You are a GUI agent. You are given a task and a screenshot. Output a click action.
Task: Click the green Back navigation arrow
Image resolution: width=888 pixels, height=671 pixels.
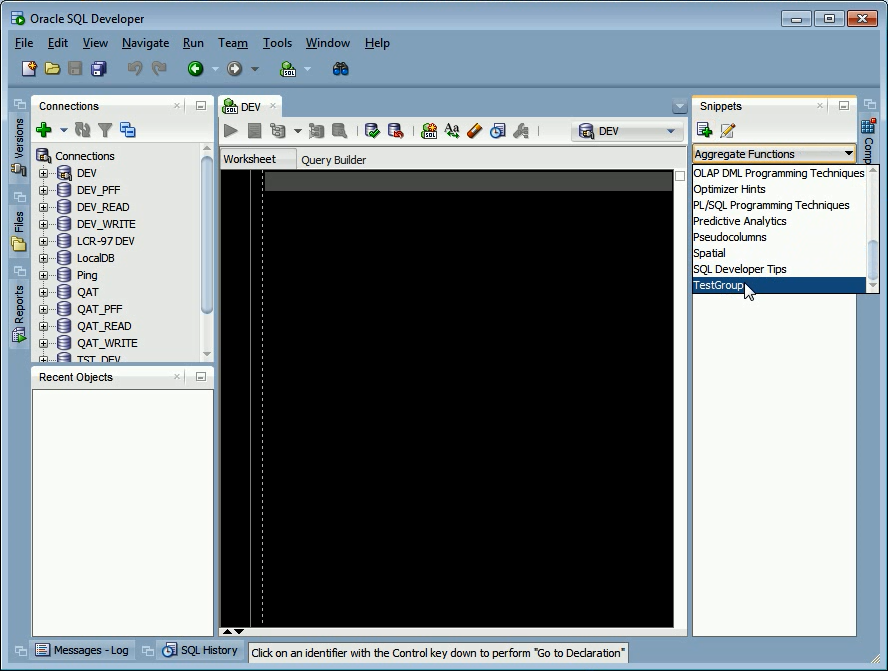(195, 69)
